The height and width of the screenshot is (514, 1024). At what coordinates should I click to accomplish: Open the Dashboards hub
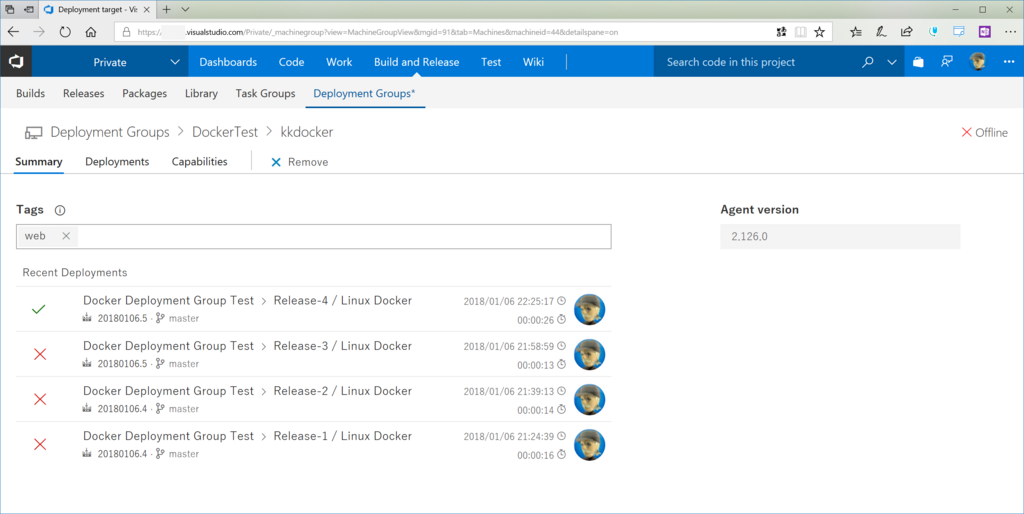[x=228, y=62]
